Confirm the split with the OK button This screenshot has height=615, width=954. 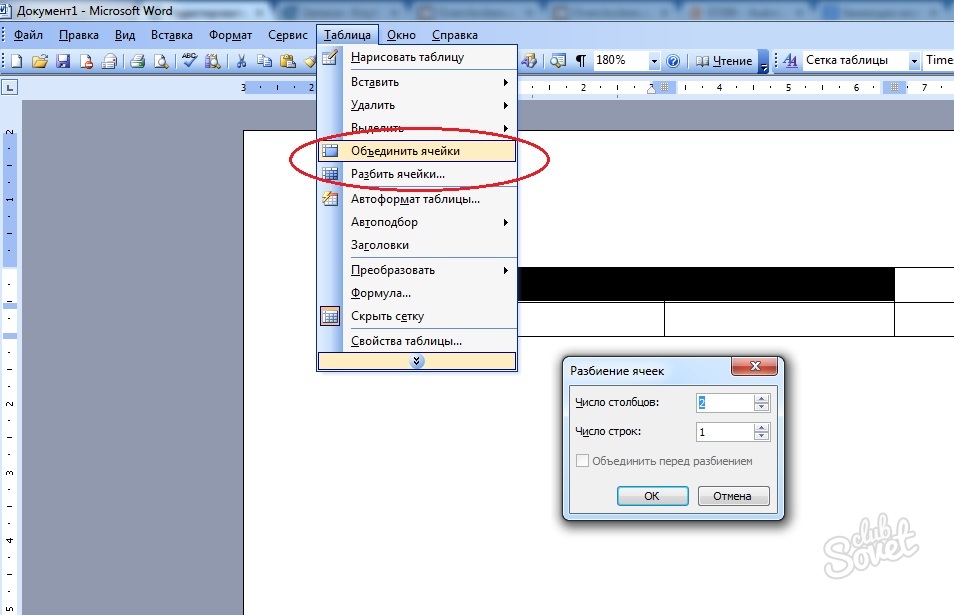pyautogui.click(x=652, y=496)
